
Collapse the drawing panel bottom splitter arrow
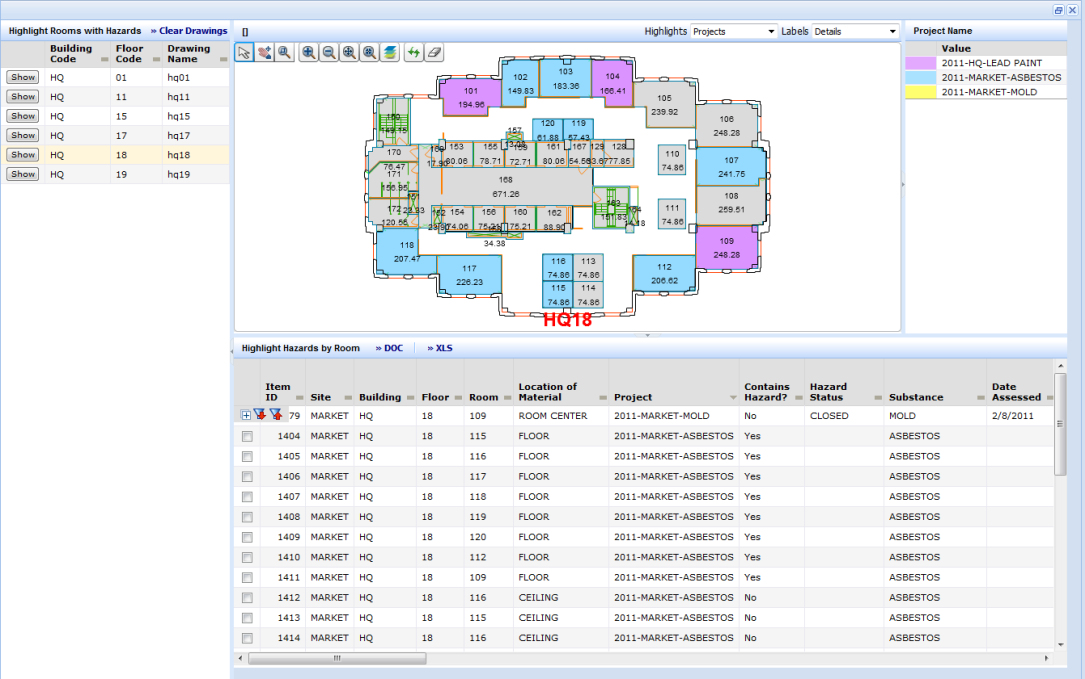(x=648, y=335)
